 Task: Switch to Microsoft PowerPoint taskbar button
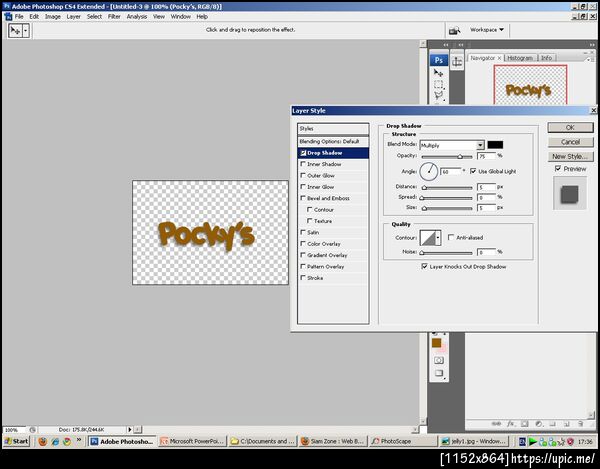[x=193, y=441]
